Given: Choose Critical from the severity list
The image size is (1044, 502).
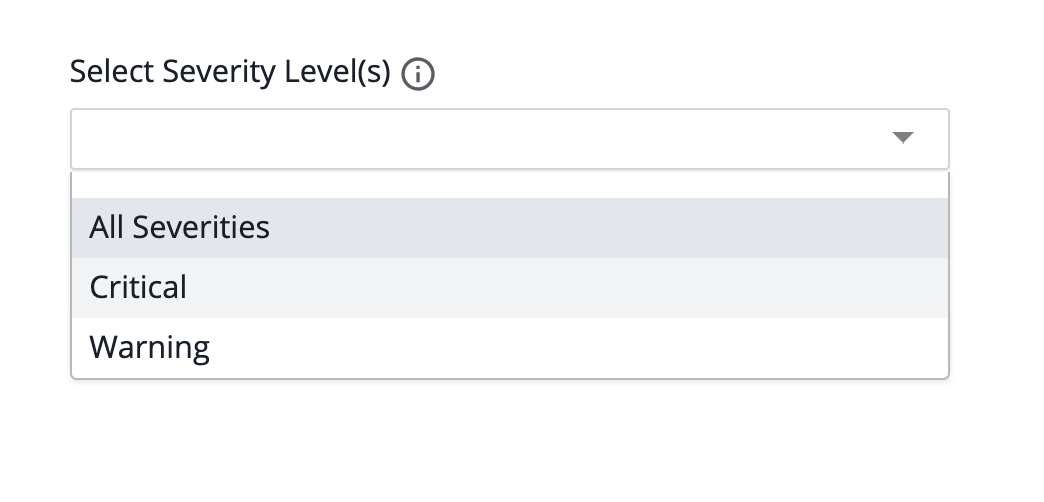Looking at the screenshot, I should click(510, 288).
